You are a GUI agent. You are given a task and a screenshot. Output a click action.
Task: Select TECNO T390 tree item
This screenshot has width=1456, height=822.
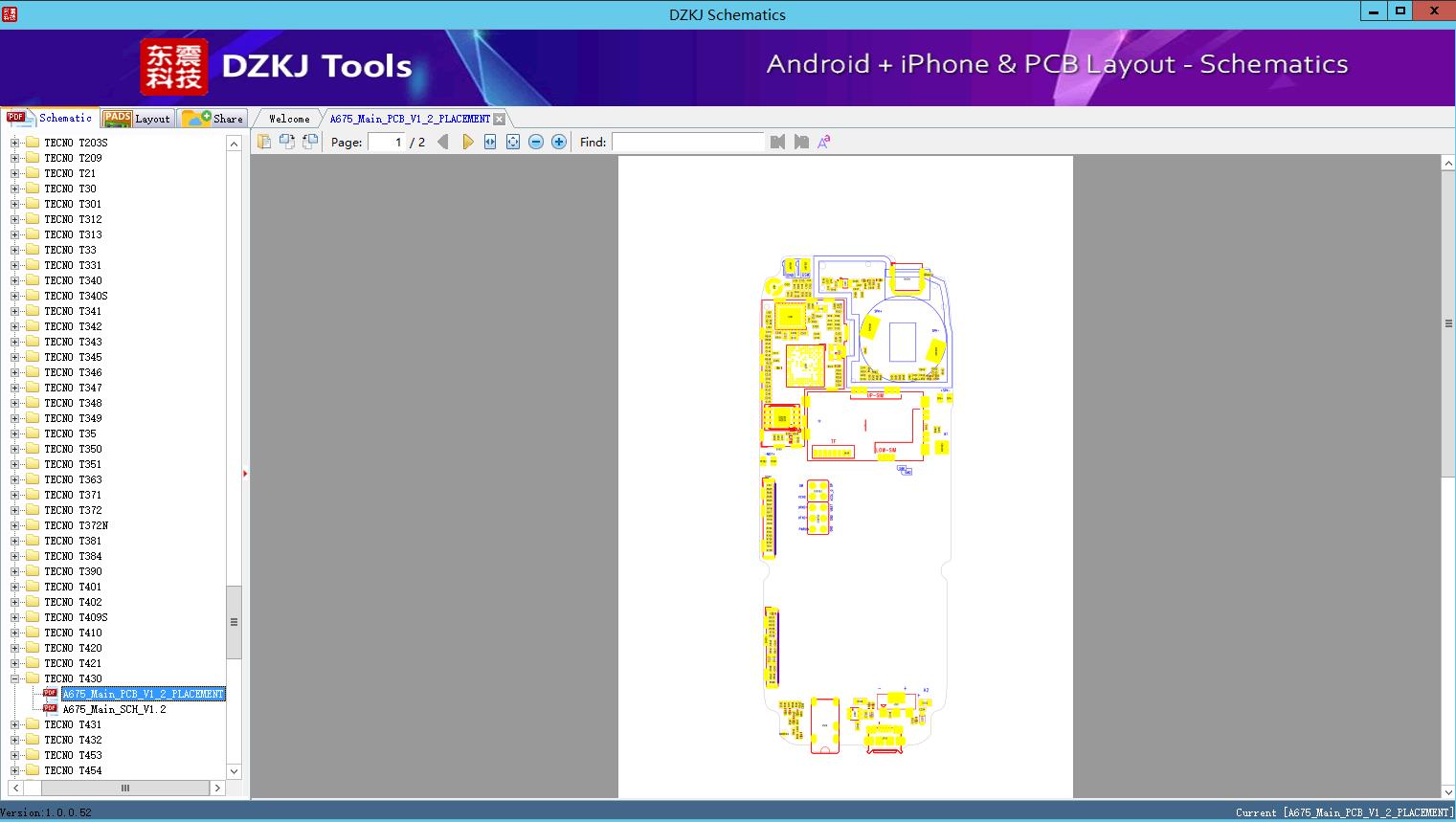[x=73, y=571]
